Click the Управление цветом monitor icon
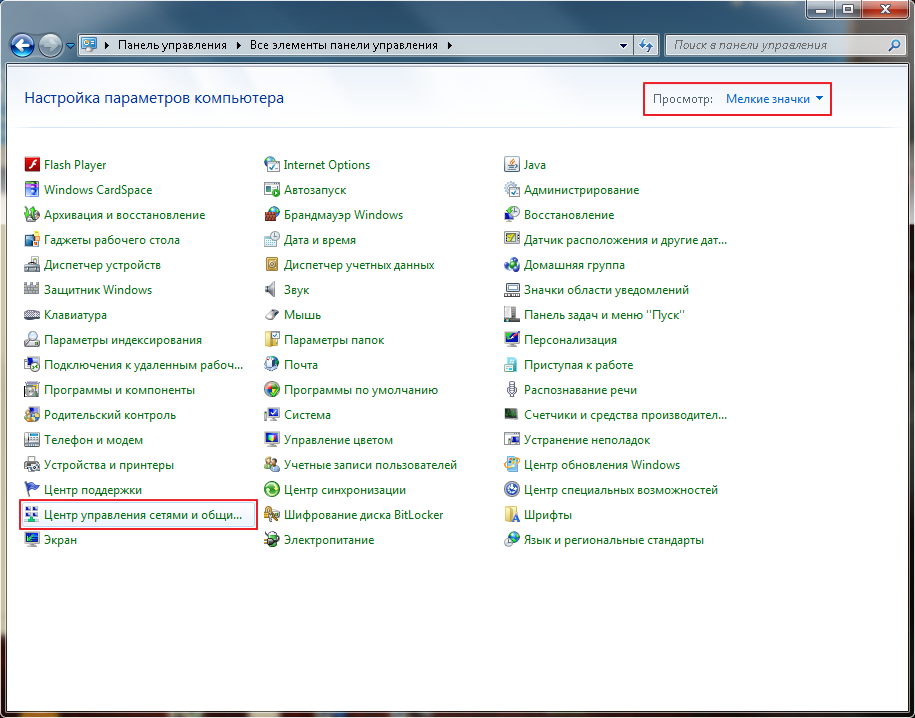 [272, 440]
